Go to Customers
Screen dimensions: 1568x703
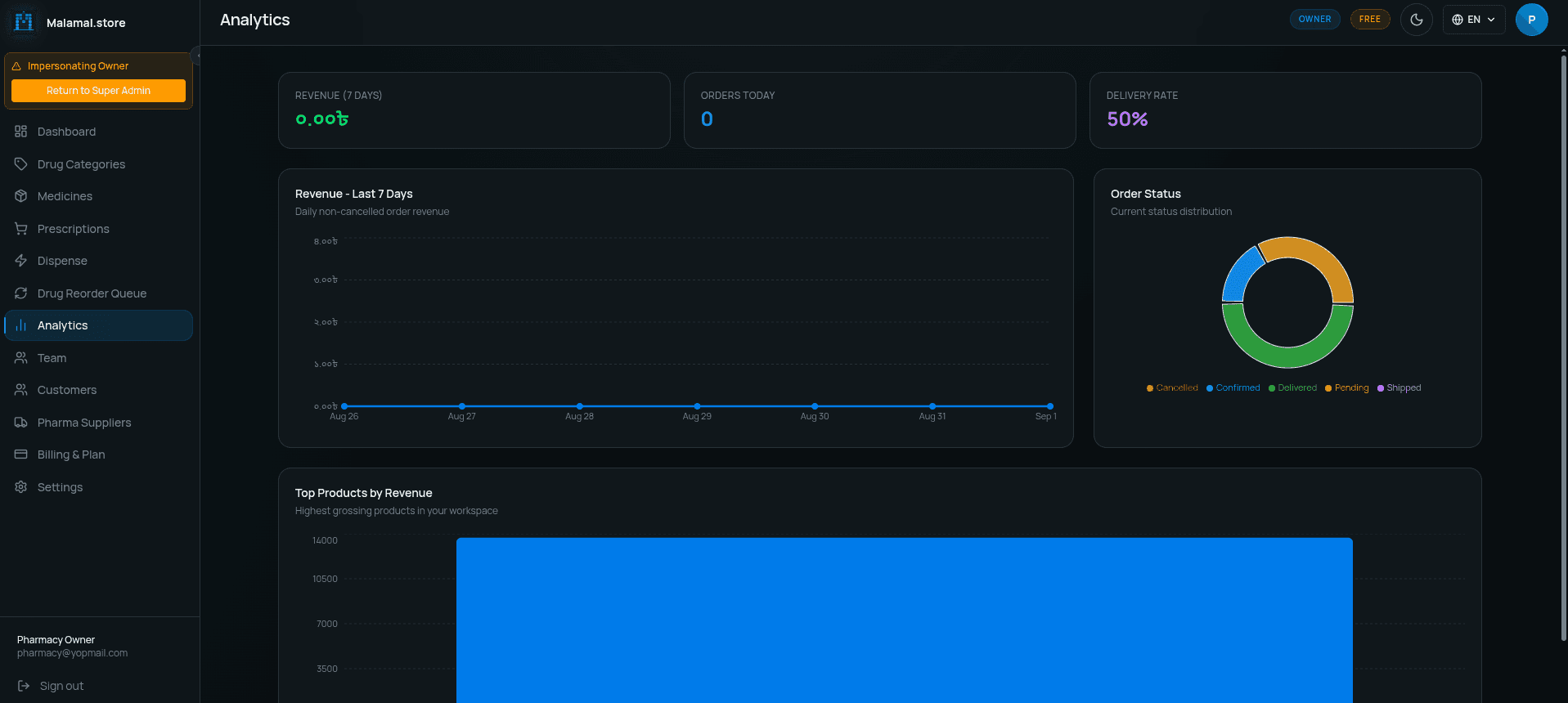click(x=98, y=390)
